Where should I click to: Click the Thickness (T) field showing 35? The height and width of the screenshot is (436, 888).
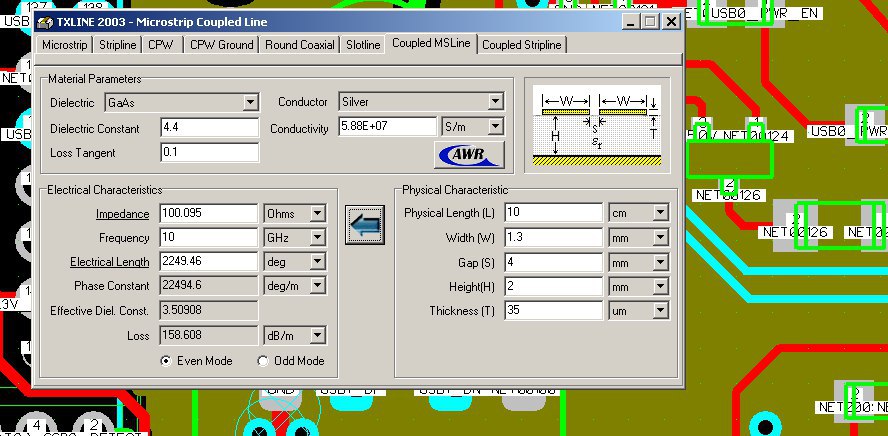[x=553, y=310]
